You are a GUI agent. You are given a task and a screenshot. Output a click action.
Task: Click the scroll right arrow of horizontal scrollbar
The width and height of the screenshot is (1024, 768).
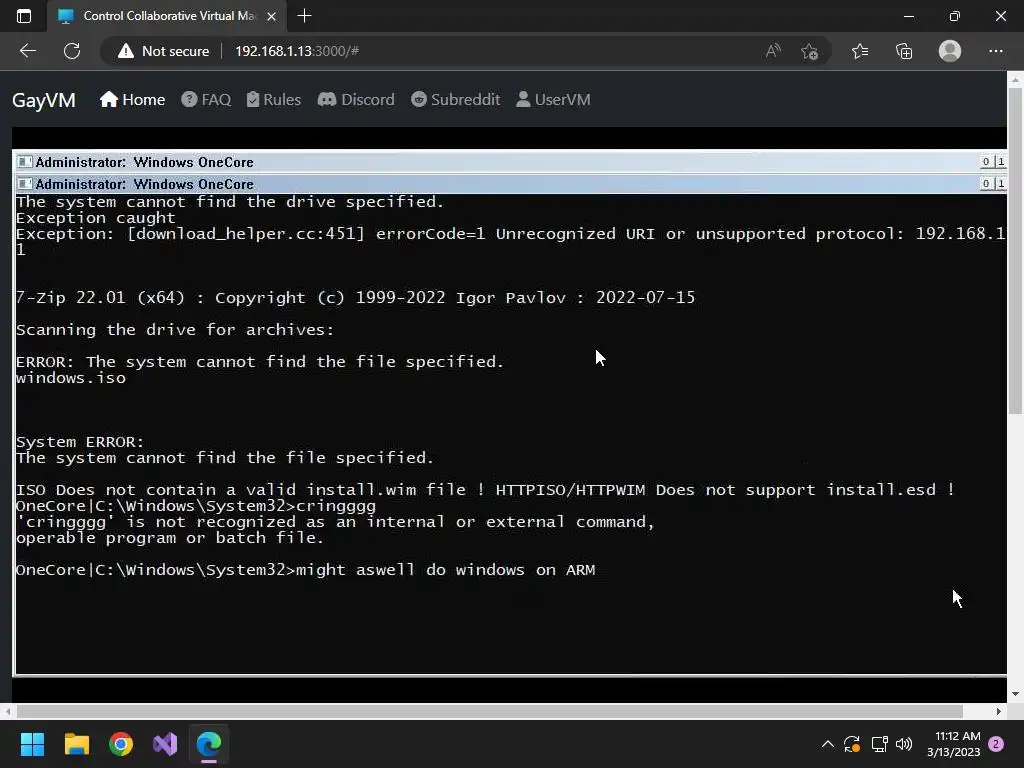tap(999, 711)
